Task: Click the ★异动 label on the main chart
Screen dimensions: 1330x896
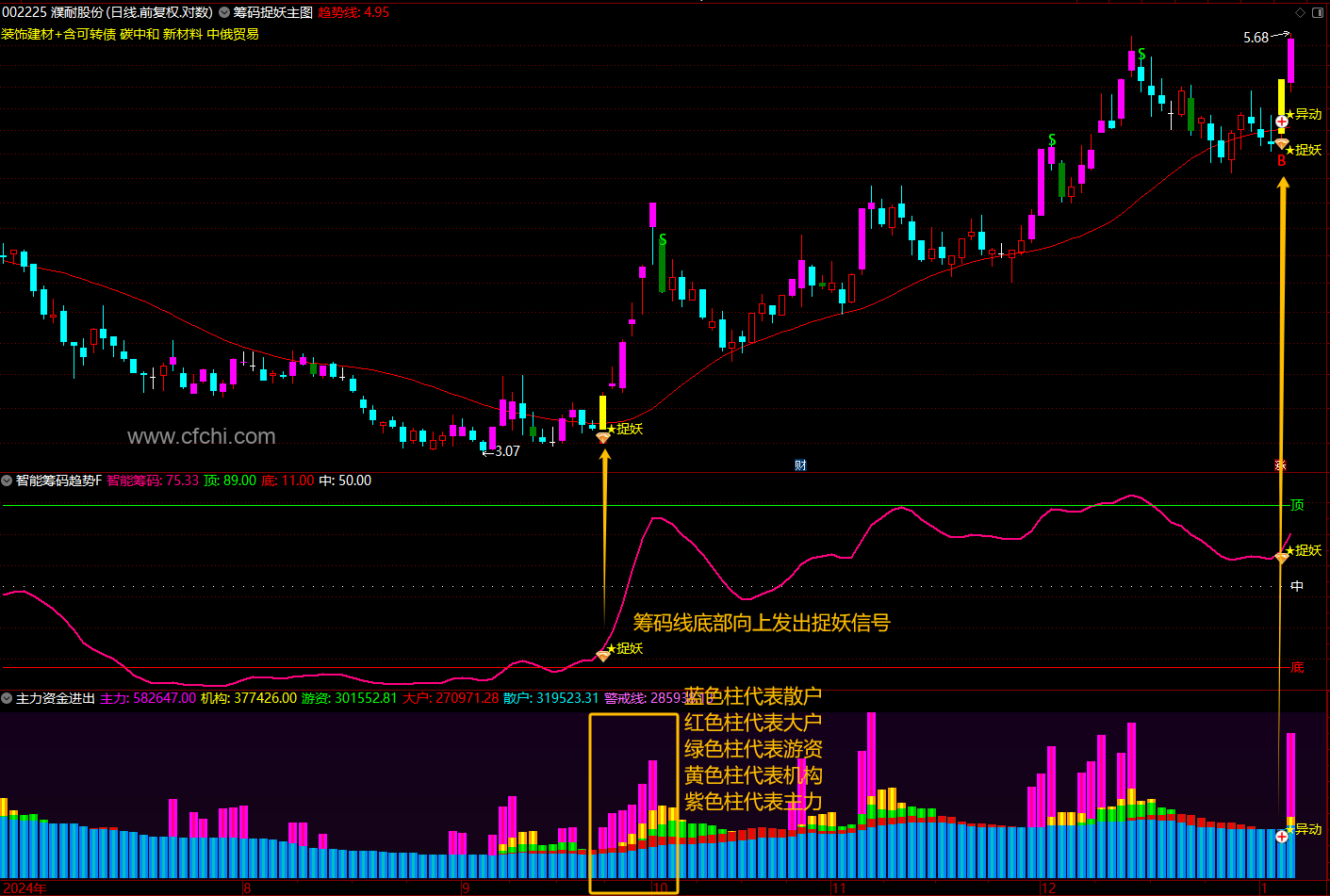Action: click(x=1304, y=114)
